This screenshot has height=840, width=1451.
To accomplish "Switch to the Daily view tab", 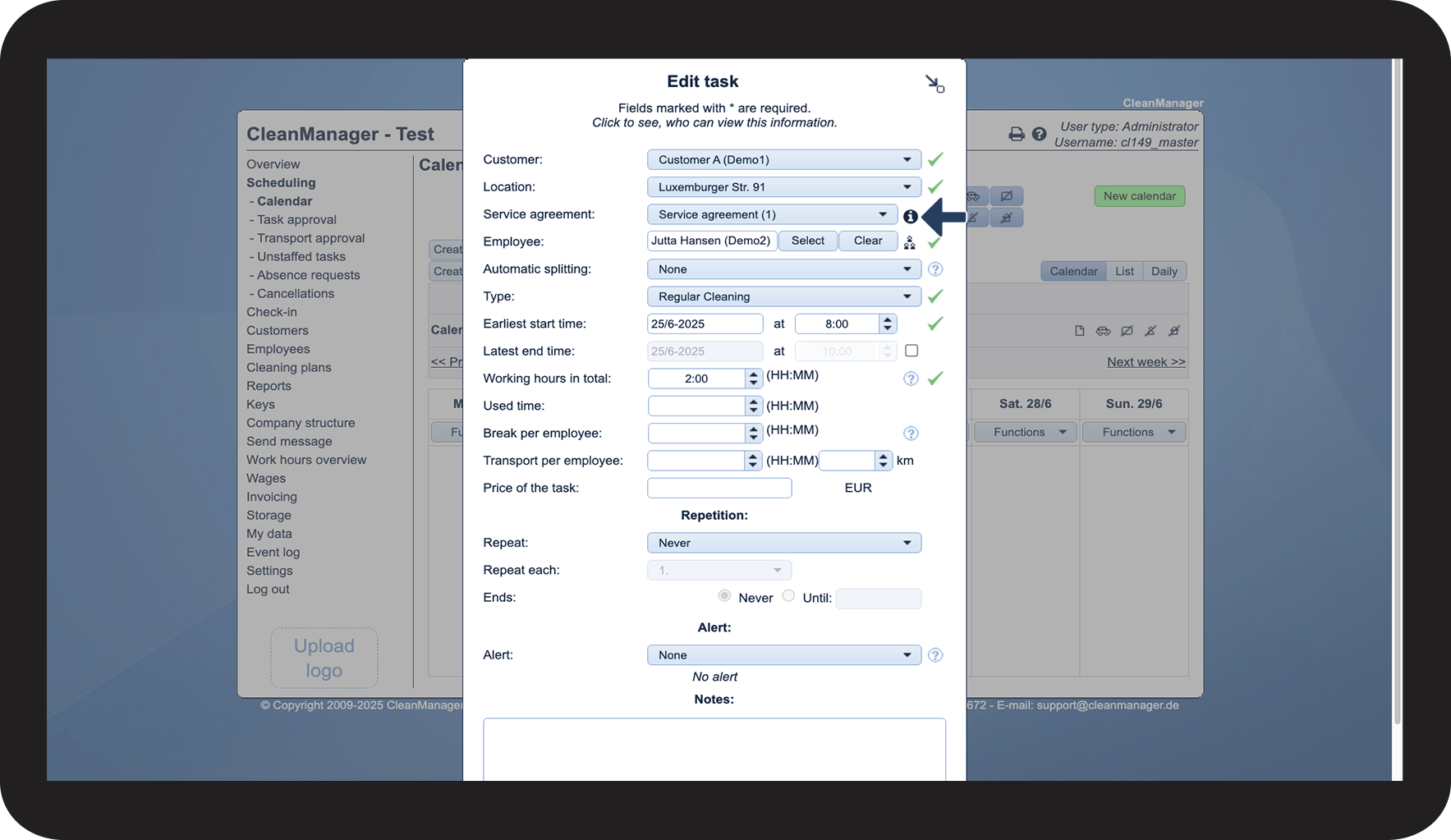I will tap(1164, 272).
